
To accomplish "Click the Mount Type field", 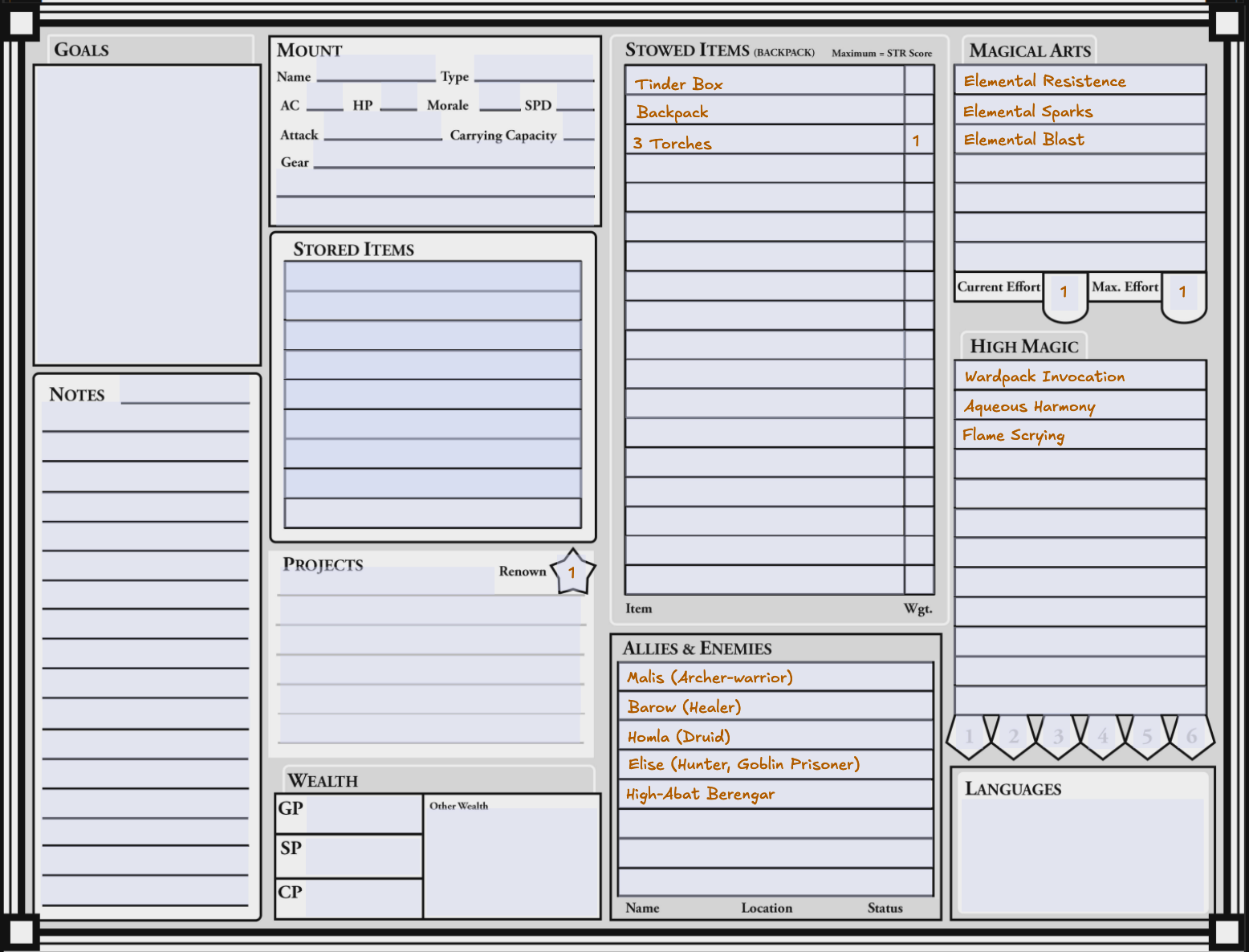I will pos(533,70).
